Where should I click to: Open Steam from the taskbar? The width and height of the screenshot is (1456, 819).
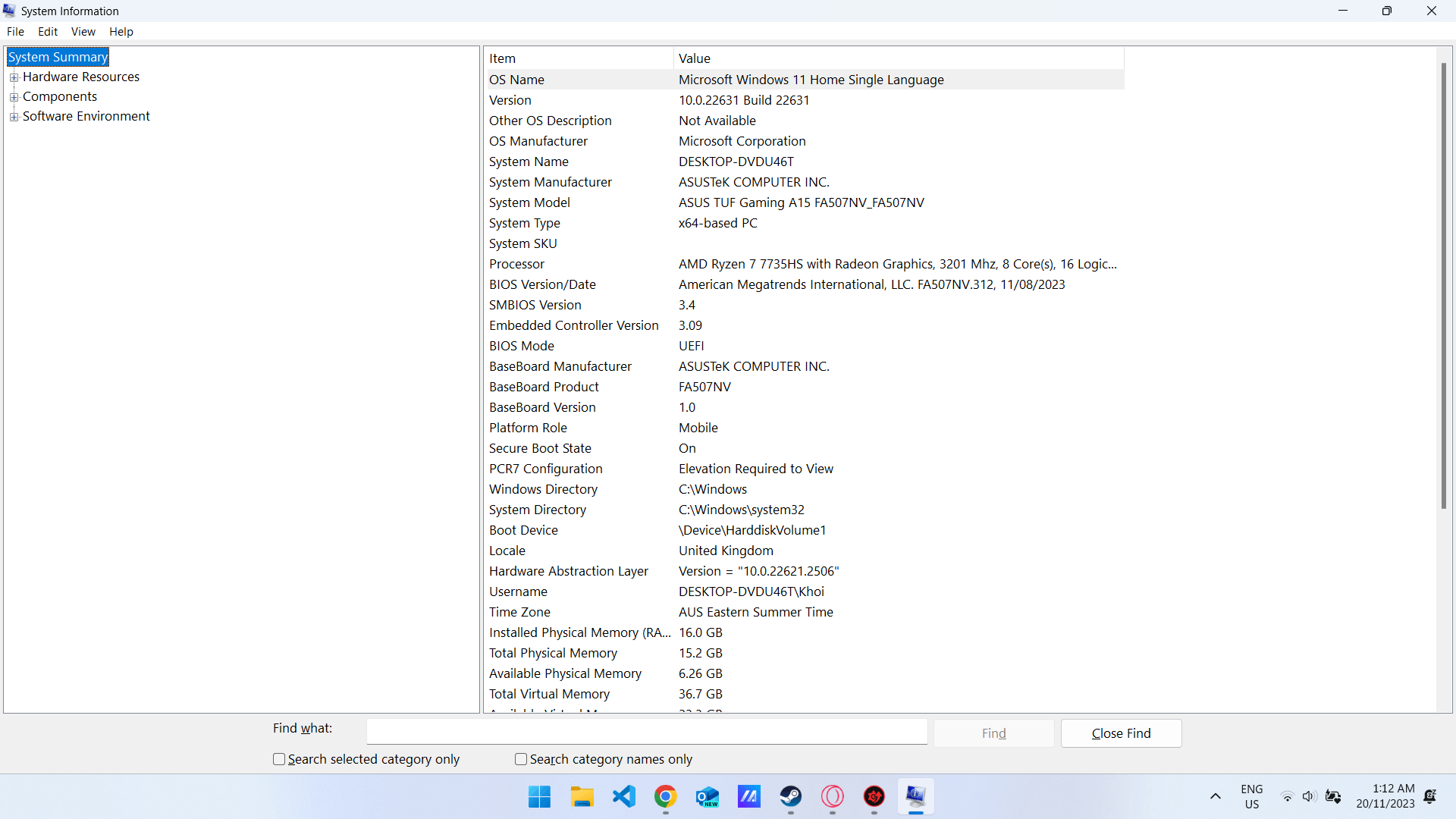pyautogui.click(x=791, y=796)
